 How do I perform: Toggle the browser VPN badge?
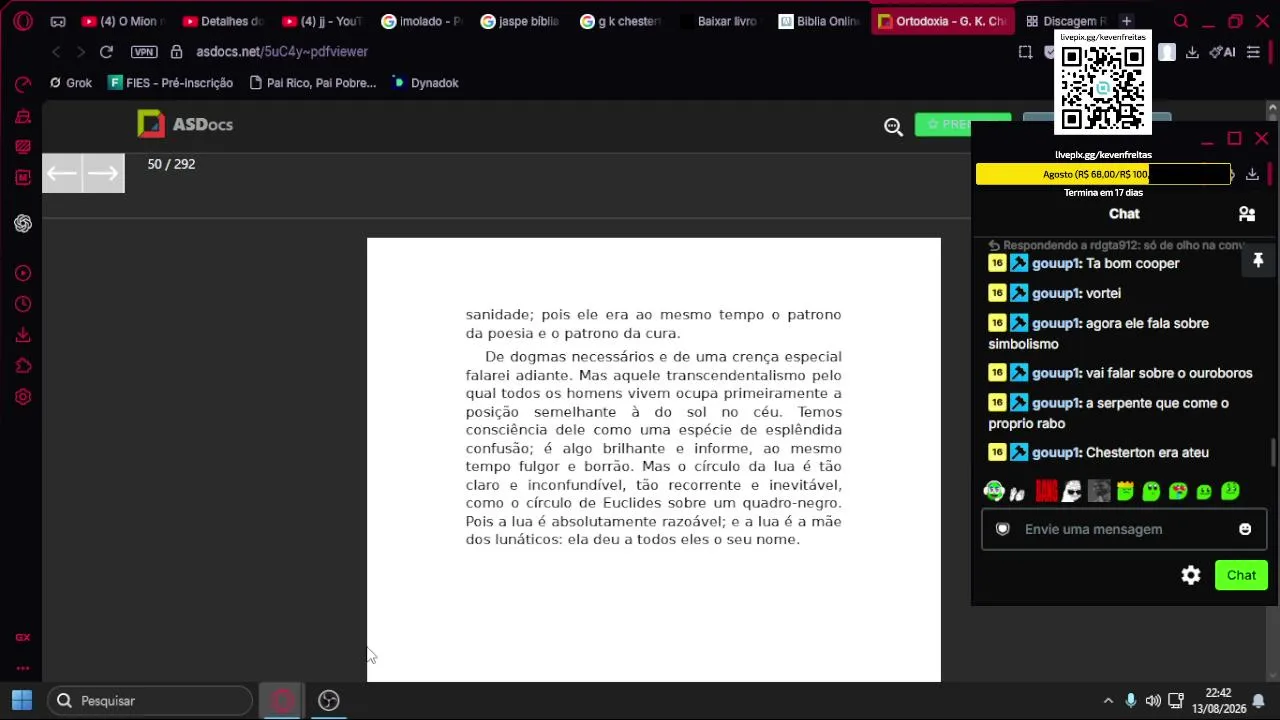coord(144,51)
